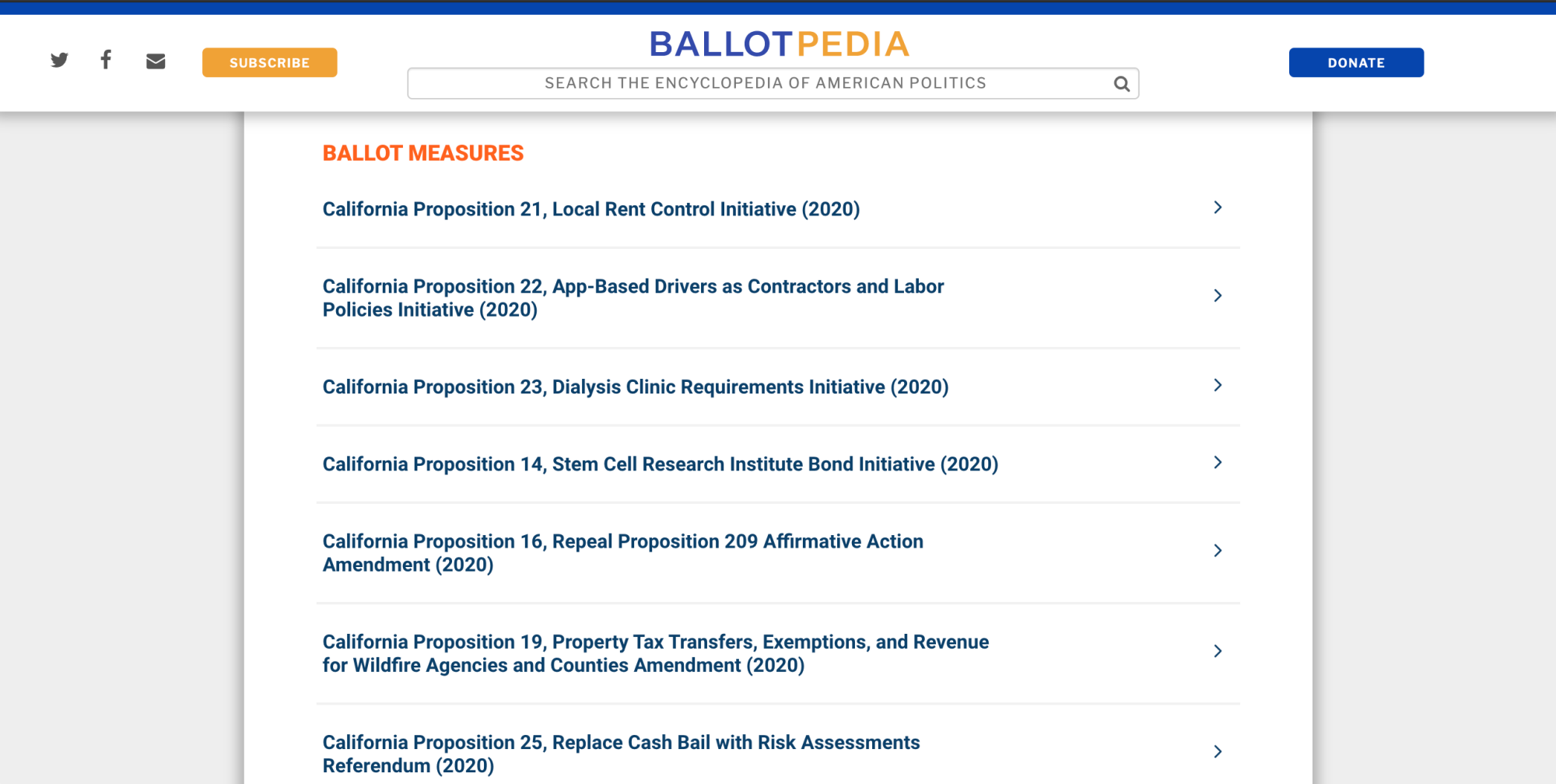Open Proposition 23 Dialysis Clinic link
1556x784 pixels.
pos(635,387)
